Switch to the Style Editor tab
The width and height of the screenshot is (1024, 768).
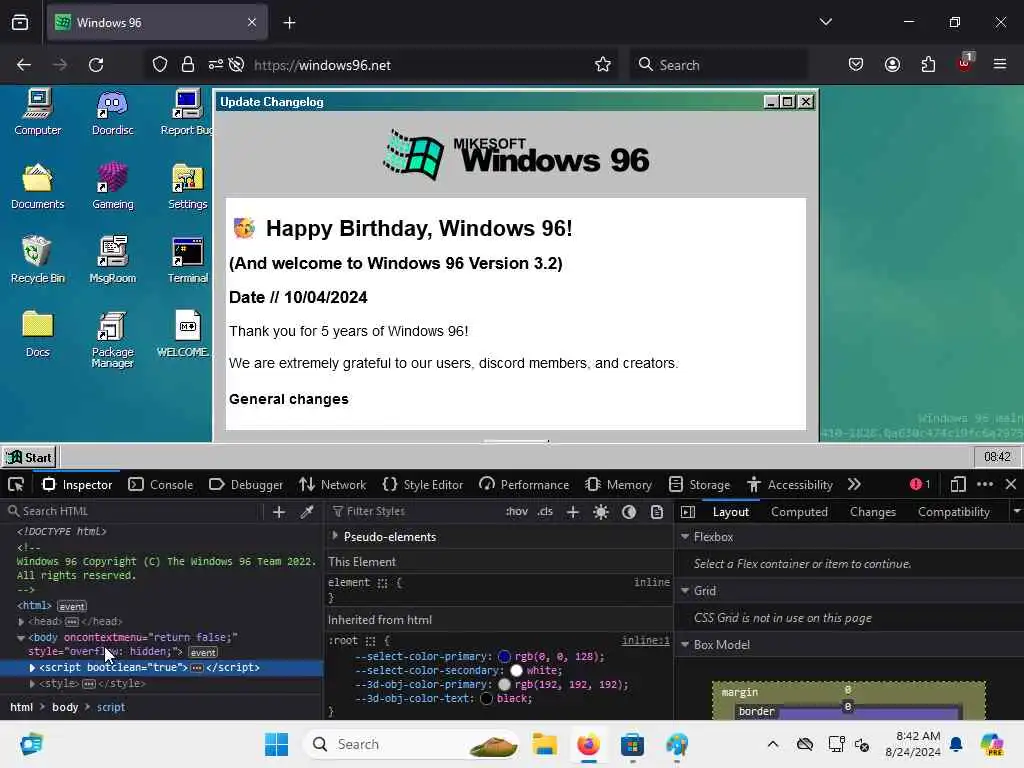pyautogui.click(x=423, y=485)
